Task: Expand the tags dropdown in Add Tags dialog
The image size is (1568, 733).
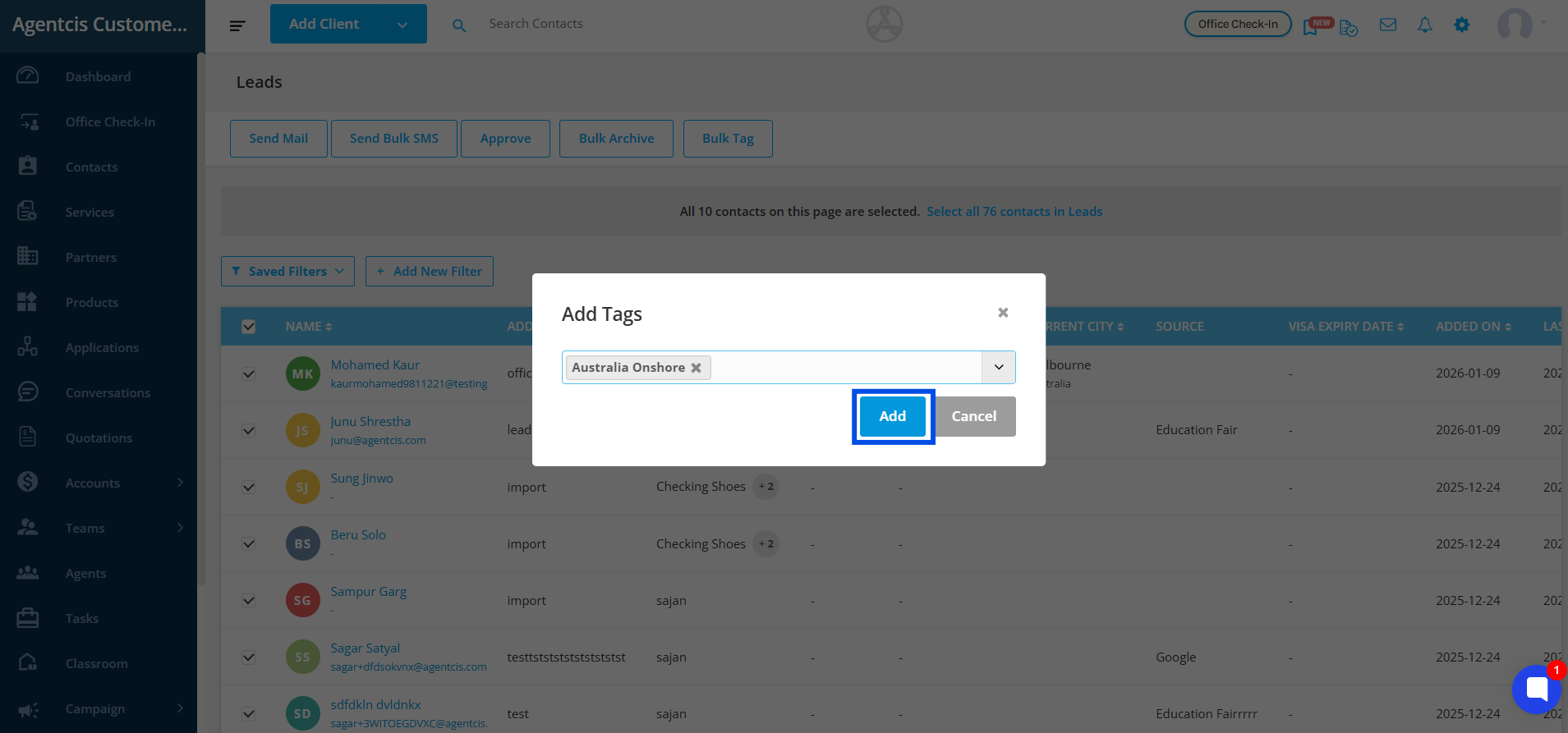Action: [999, 367]
